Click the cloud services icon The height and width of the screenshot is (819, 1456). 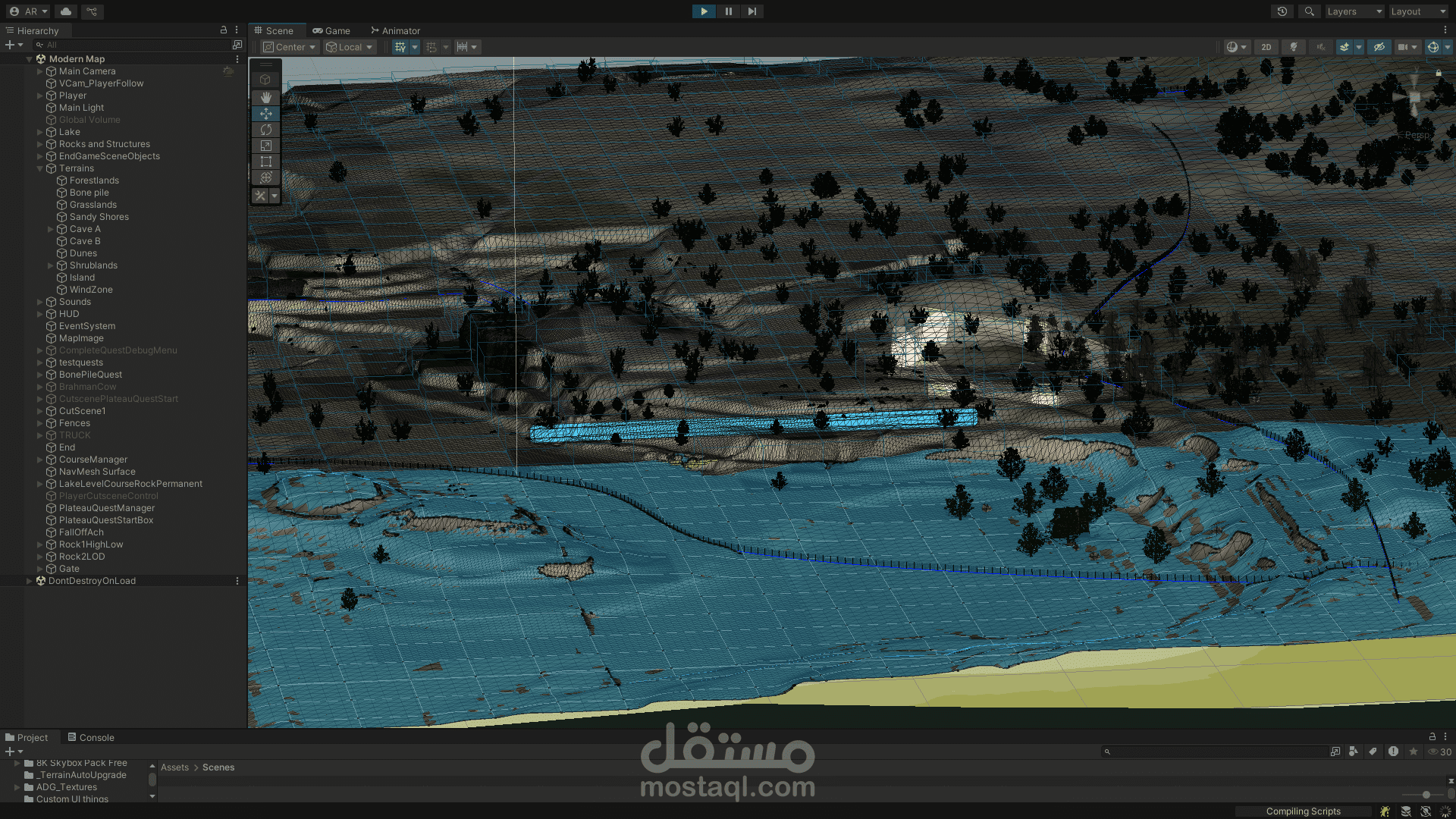tap(66, 11)
